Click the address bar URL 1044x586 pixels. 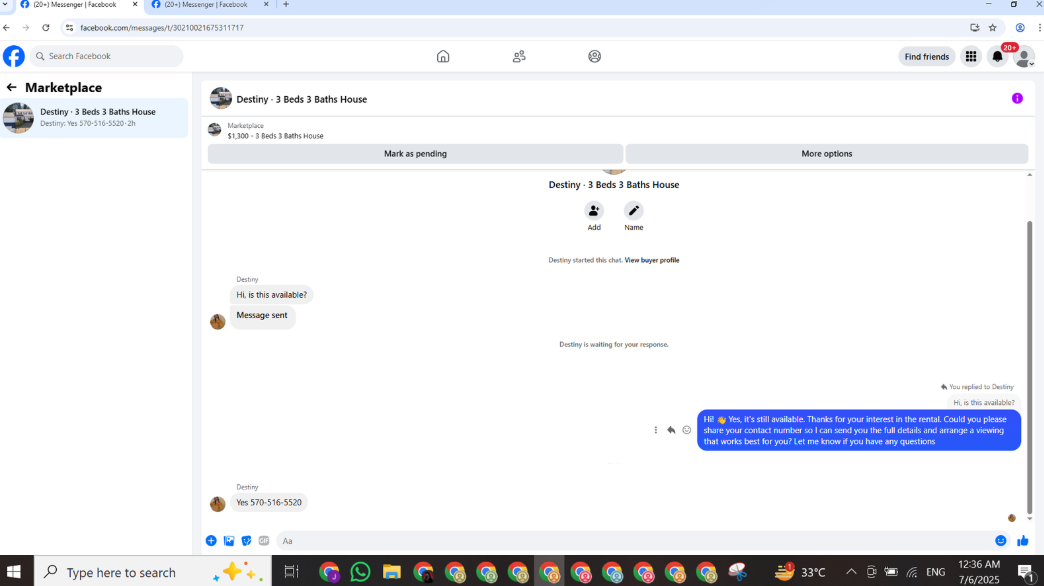pyautogui.click(x=162, y=28)
